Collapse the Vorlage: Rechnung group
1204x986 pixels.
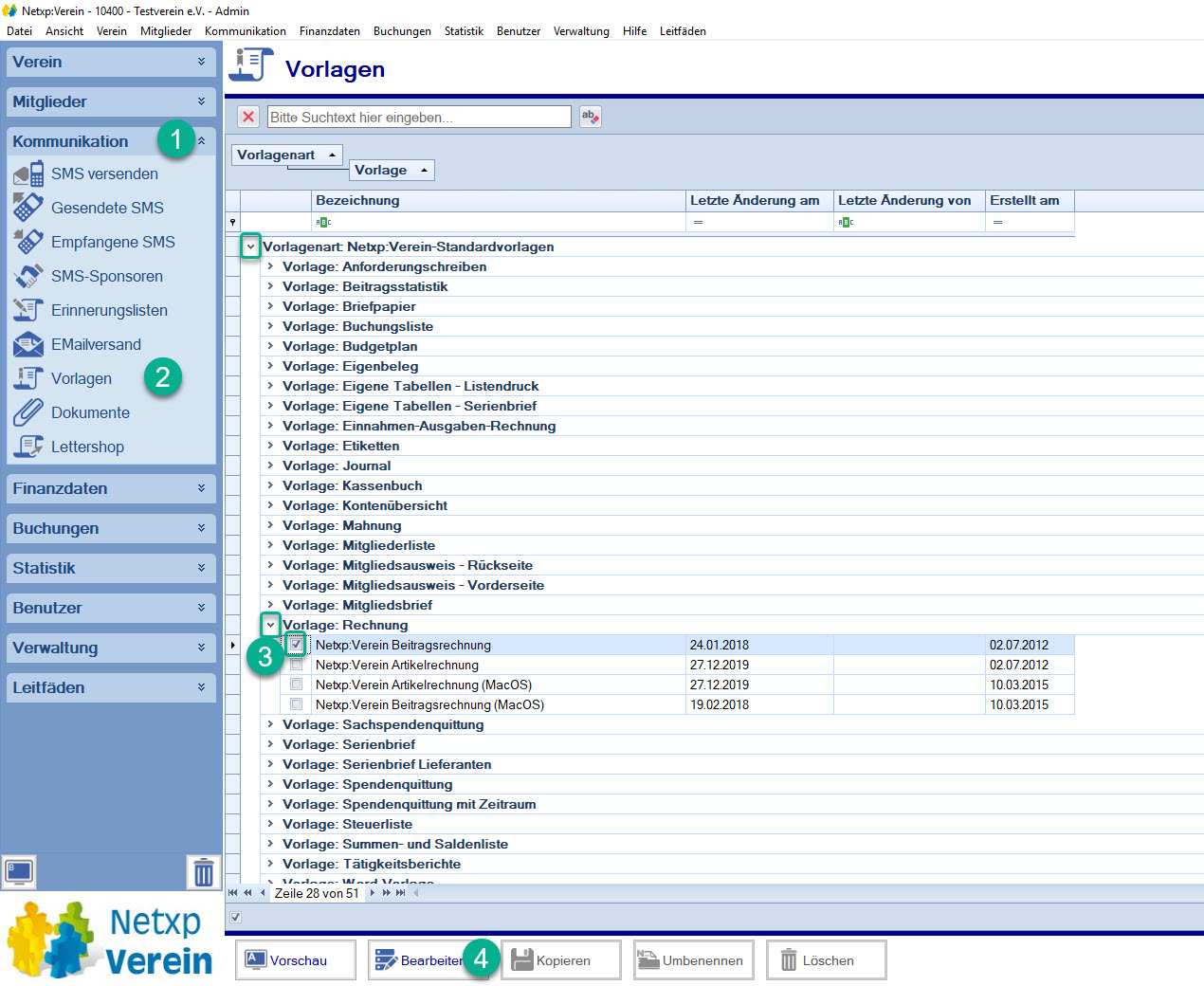(270, 625)
